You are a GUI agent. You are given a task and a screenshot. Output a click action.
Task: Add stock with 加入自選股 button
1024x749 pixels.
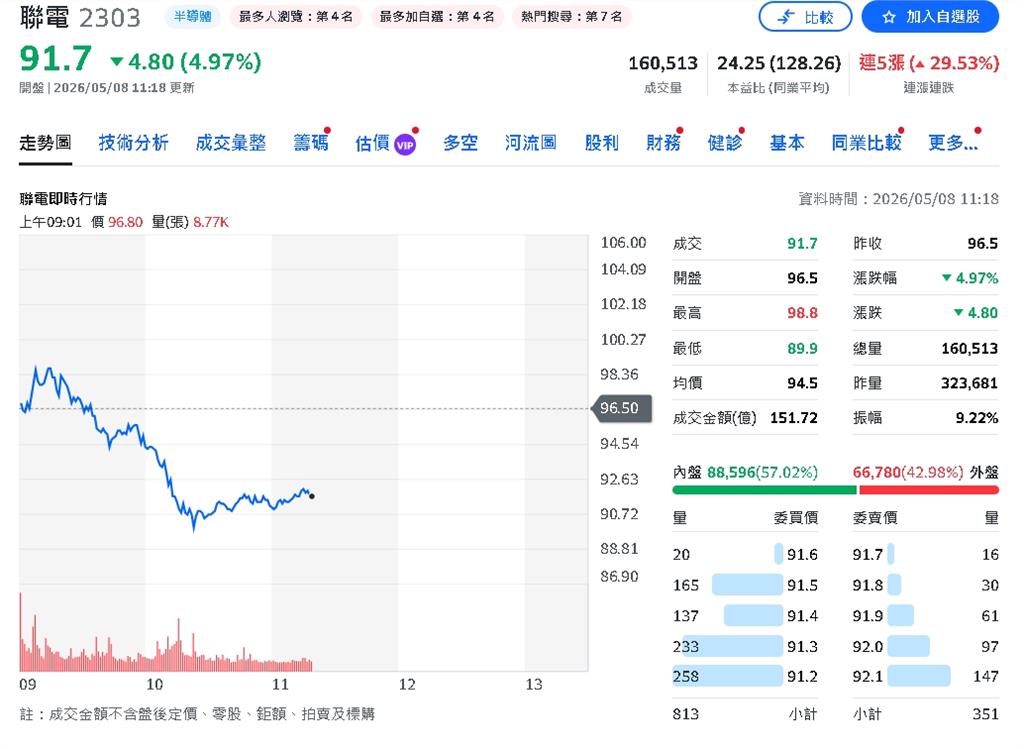click(930, 17)
